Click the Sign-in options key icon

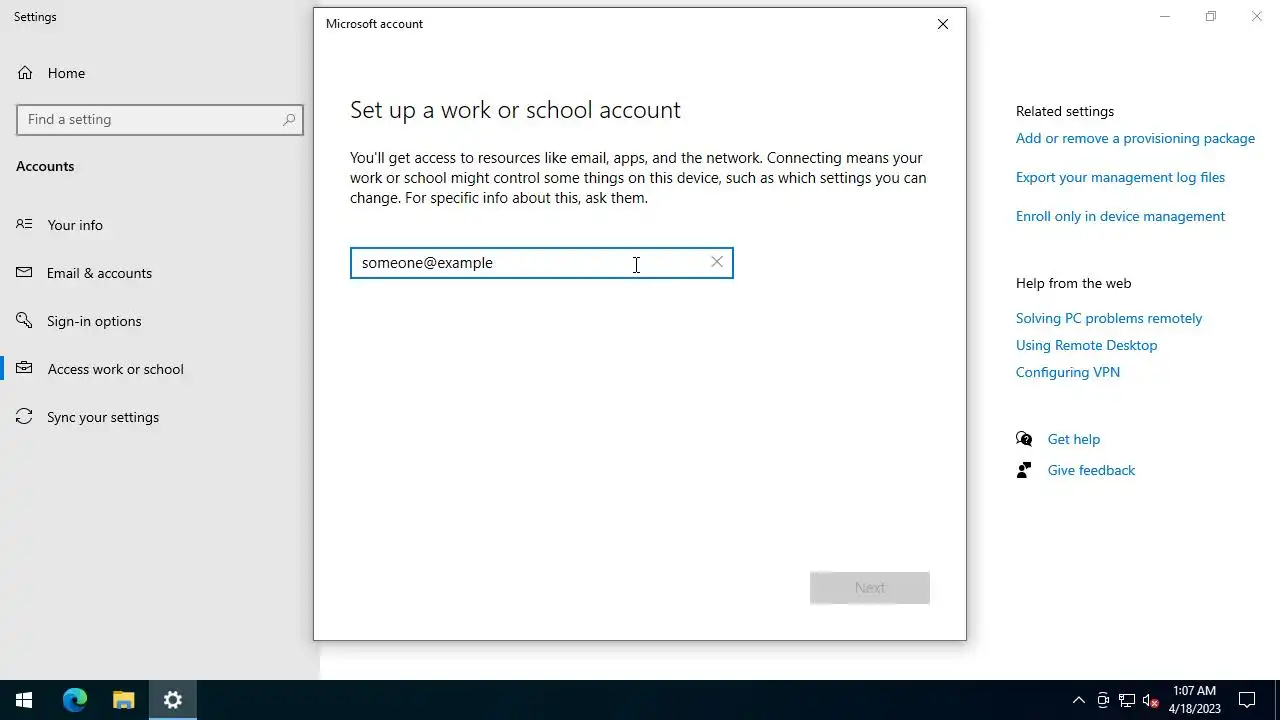tap(24, 320)
